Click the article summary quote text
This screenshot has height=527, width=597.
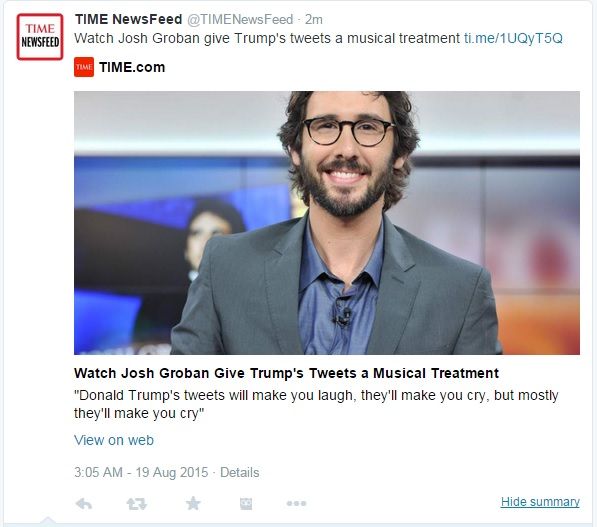(x=316, y=404)
